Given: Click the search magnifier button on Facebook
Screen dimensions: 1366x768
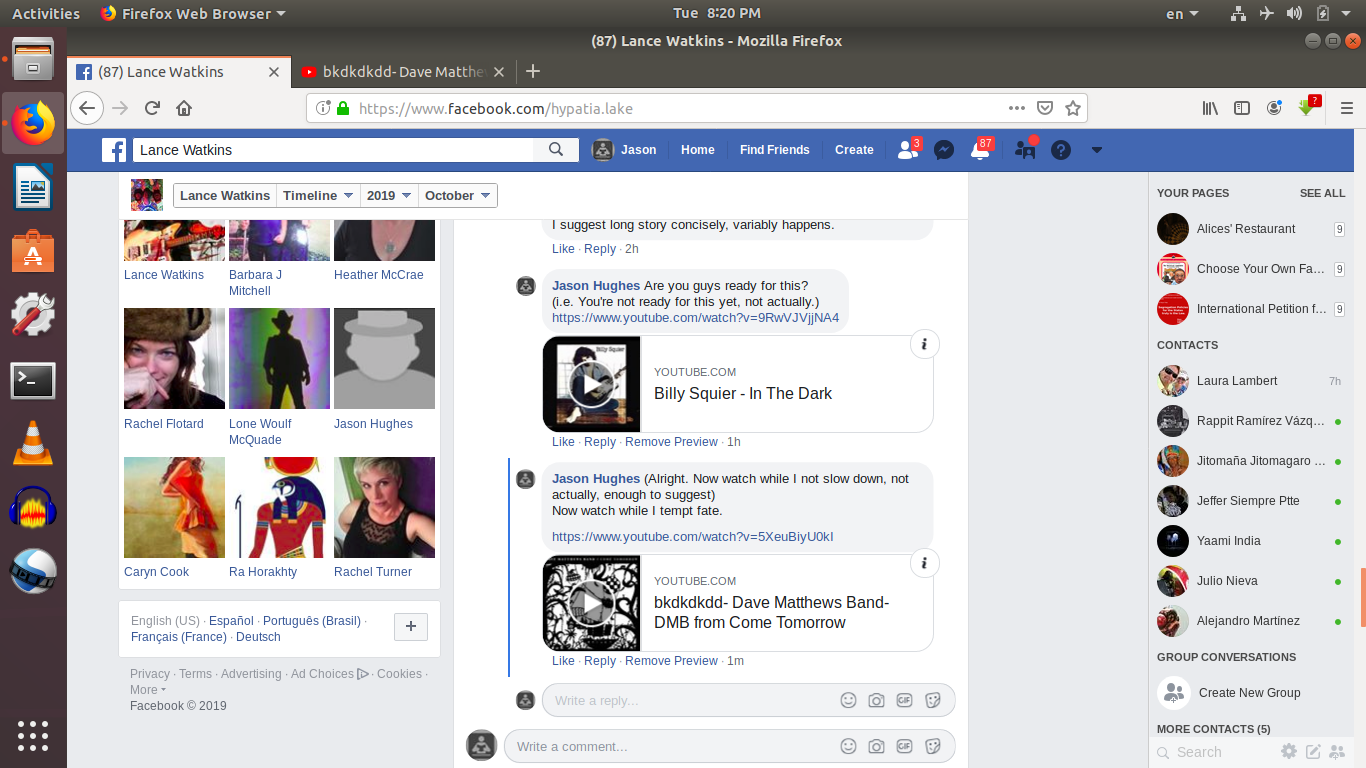Looking at the screenshot, I should point(556,150).
